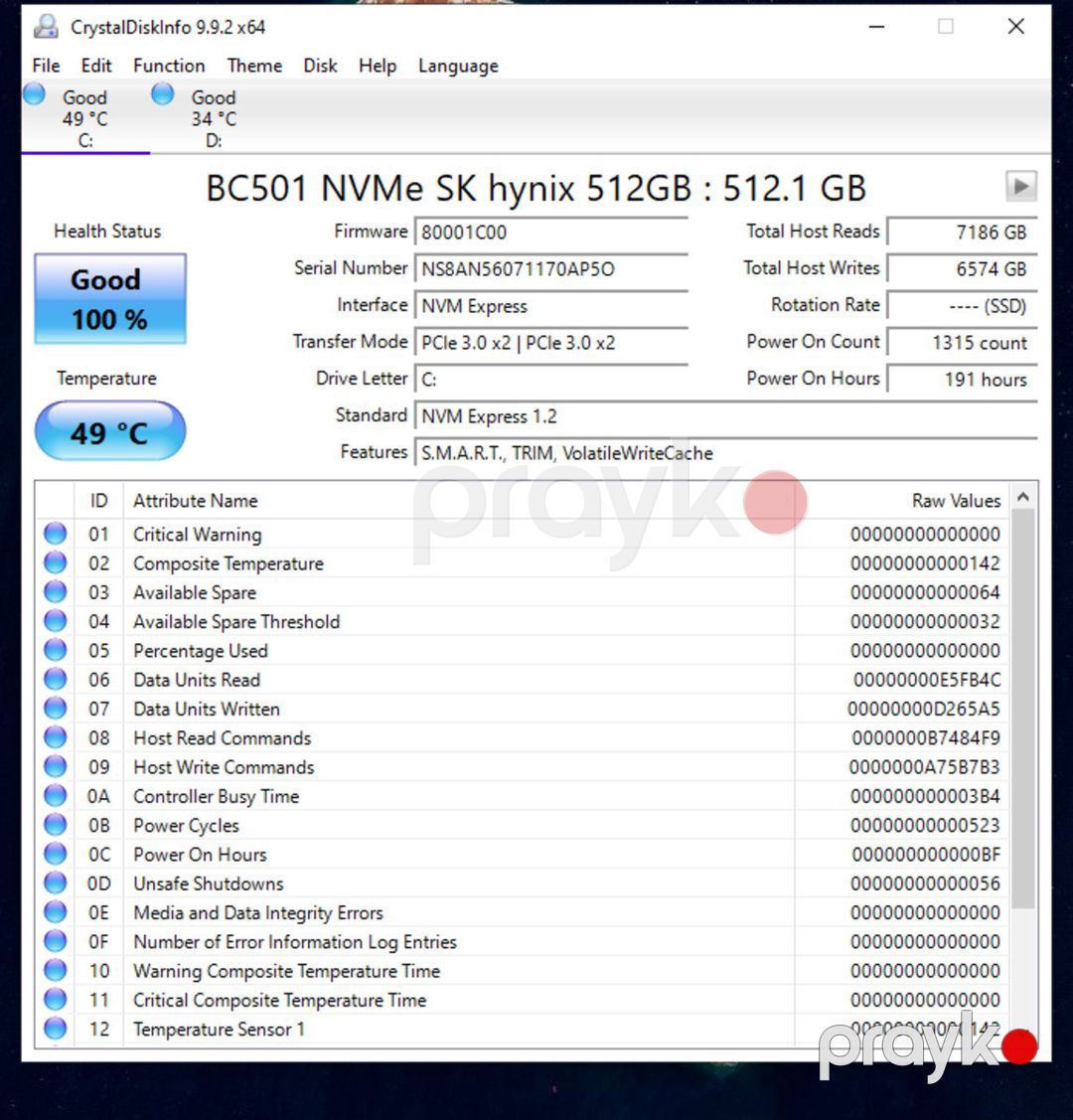This screenshot has width=1073, height=1120.
Task: Open the Edit menu
Action: coord(96,66)
